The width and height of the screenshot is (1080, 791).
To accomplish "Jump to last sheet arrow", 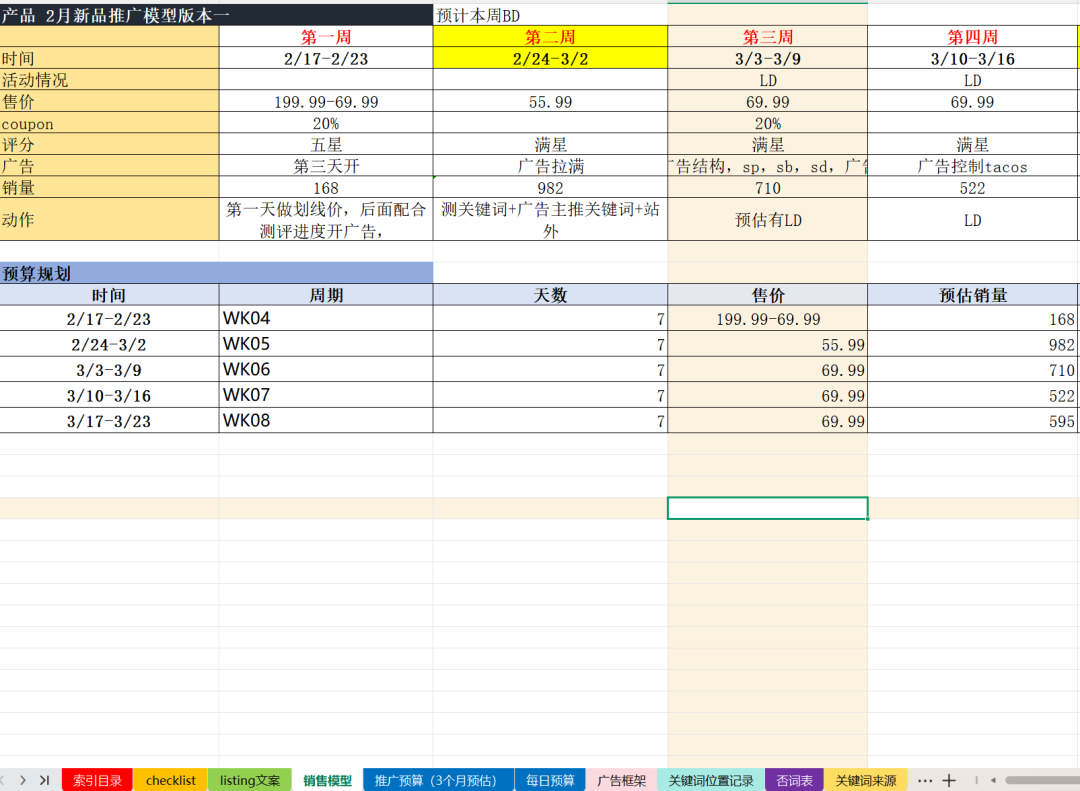I will [x=45, y=780].
